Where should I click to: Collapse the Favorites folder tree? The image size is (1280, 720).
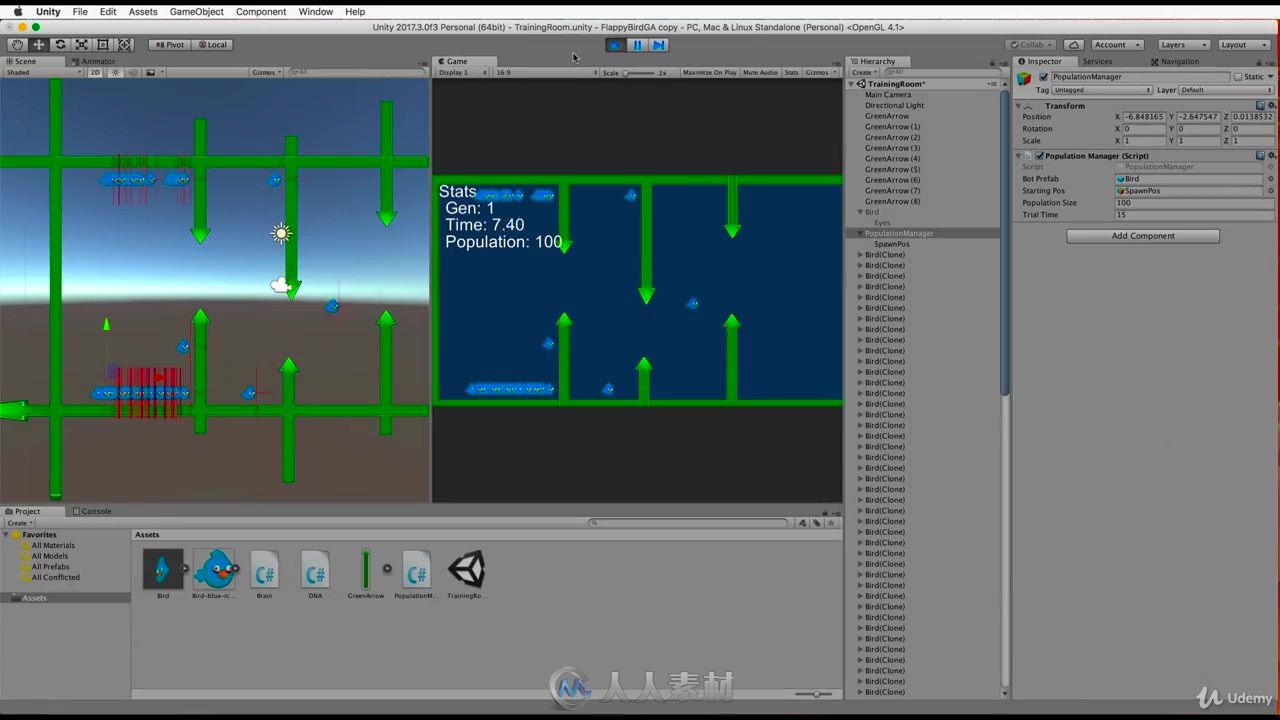point(7,535)
